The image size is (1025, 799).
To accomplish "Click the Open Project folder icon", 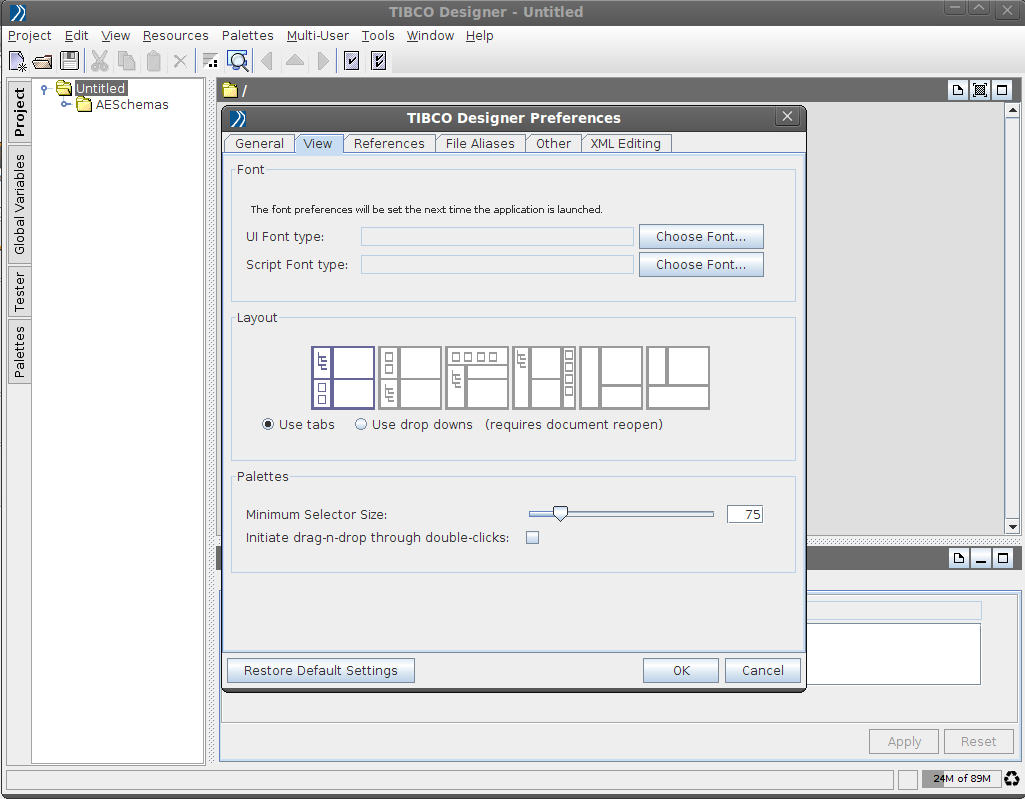I will [43, 61].
